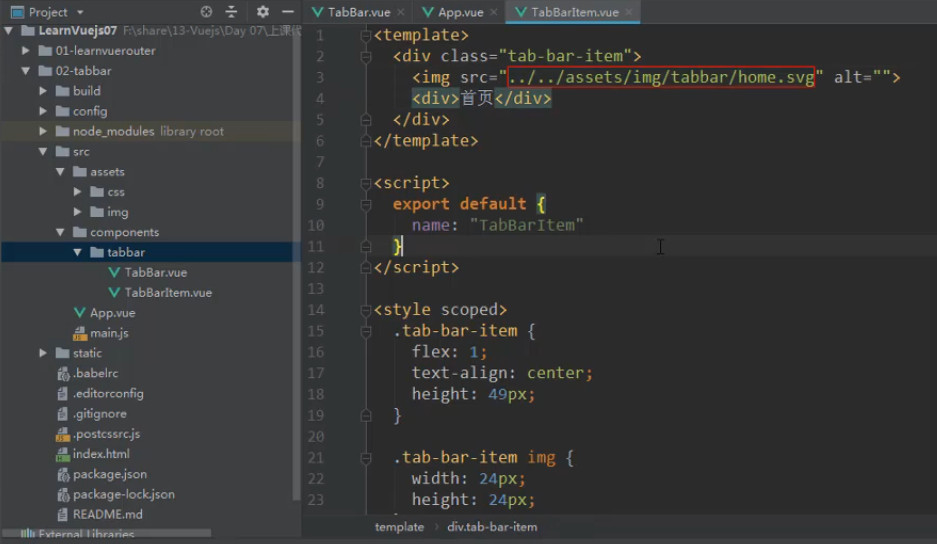The width and height of the screenshot is (937, 544).
Task: Collapse the tabbar folder arrow
Action: (77, 252)
